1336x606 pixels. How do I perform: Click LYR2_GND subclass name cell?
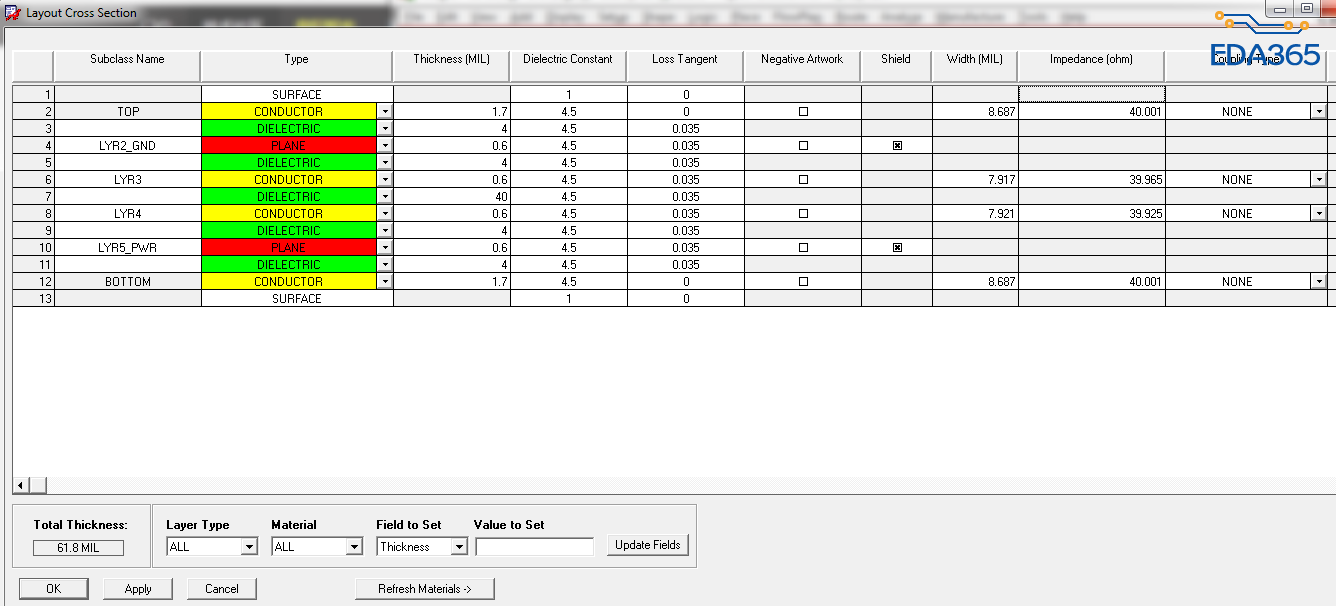tap(127, 146)
